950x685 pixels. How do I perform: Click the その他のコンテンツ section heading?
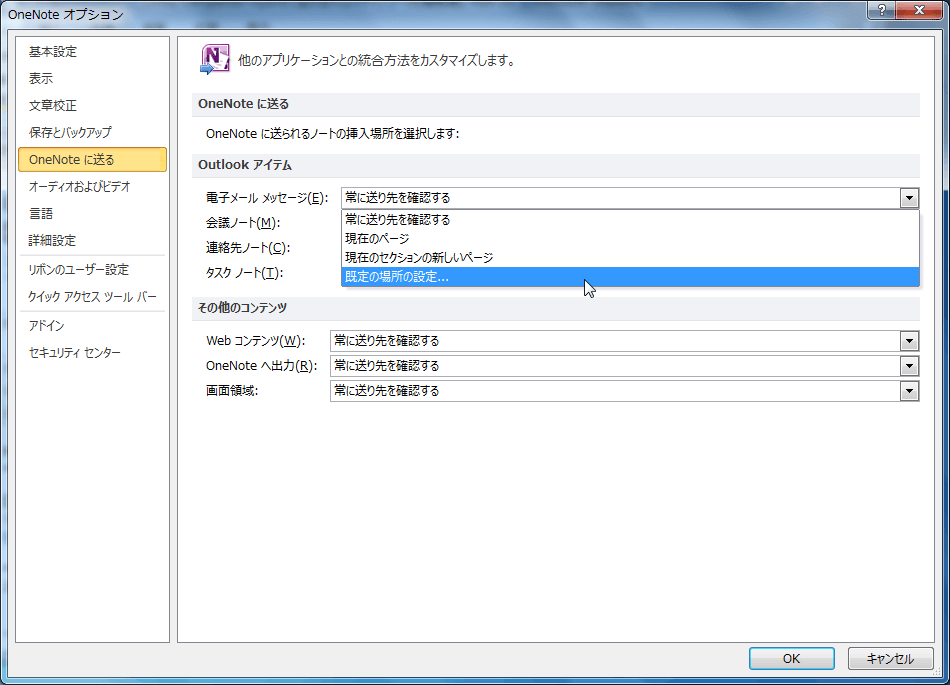click(x=242, y=308)
